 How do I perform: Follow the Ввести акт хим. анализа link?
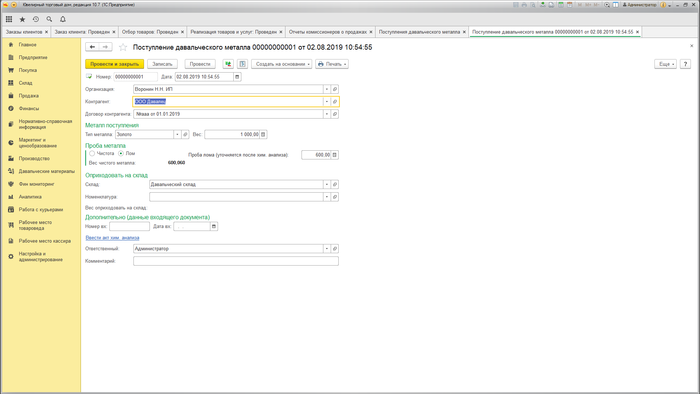tap(112, 237)
